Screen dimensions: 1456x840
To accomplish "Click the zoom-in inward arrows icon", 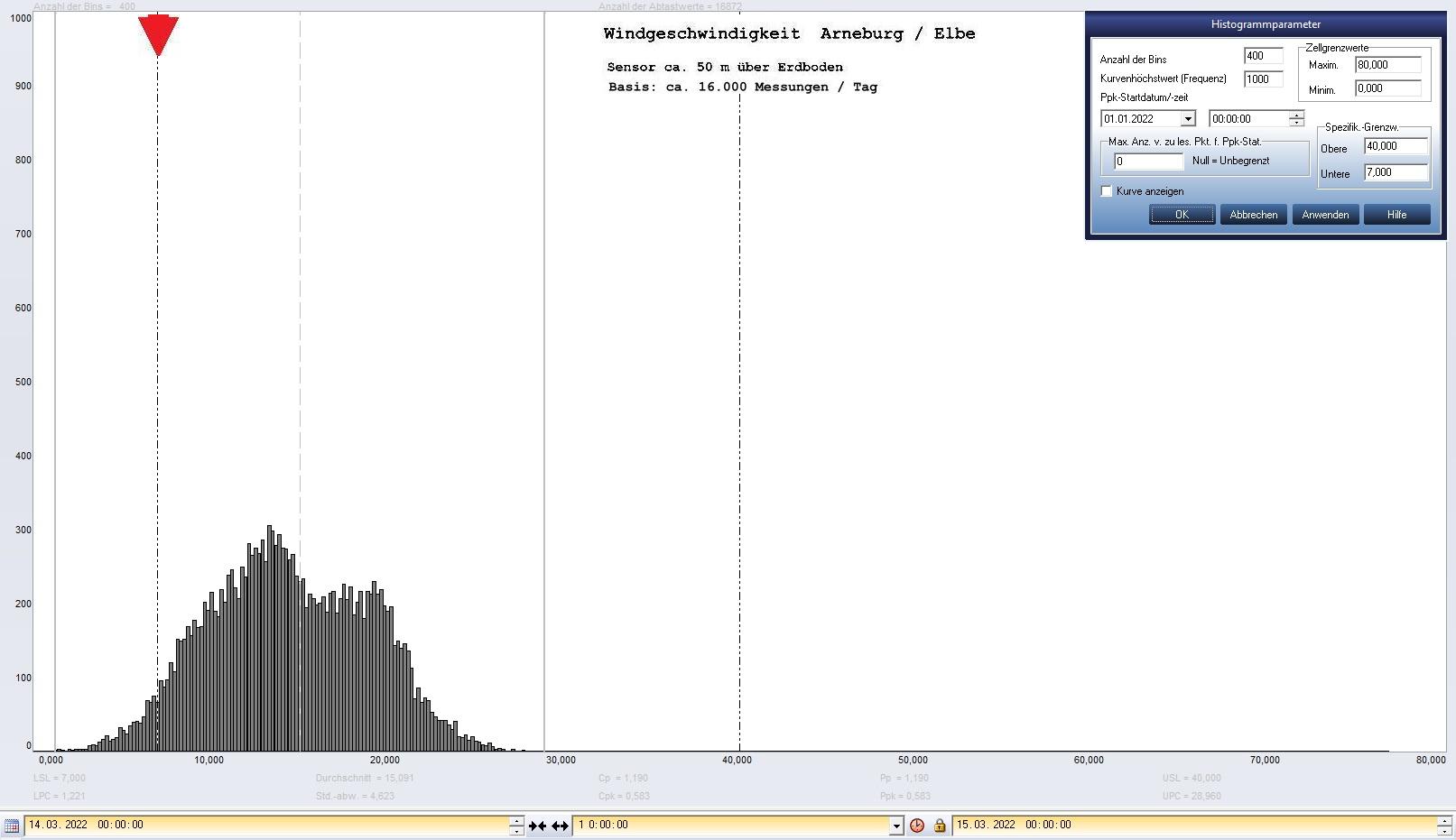I will pyautogui.click(x=538, y=826).
